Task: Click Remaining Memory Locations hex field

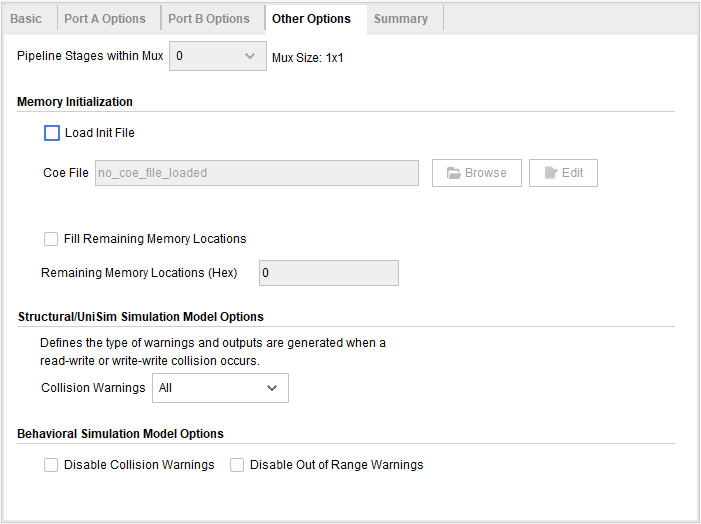Action: 328,273
